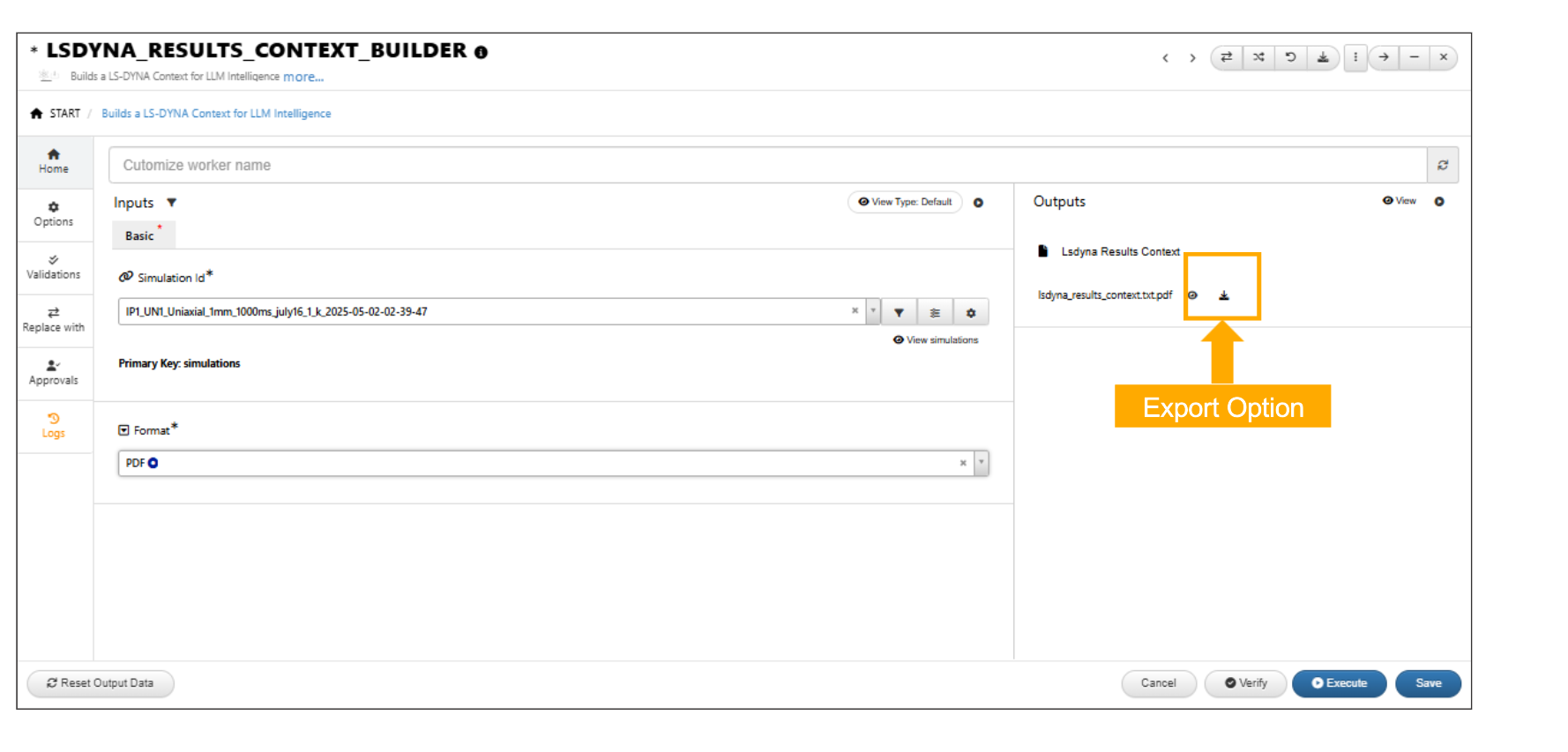This screenshot has height=752, width=1568.
Task: Preview lsdyna_results_context.txt.pdf with eye icon
Action: tap(1192, 295)
